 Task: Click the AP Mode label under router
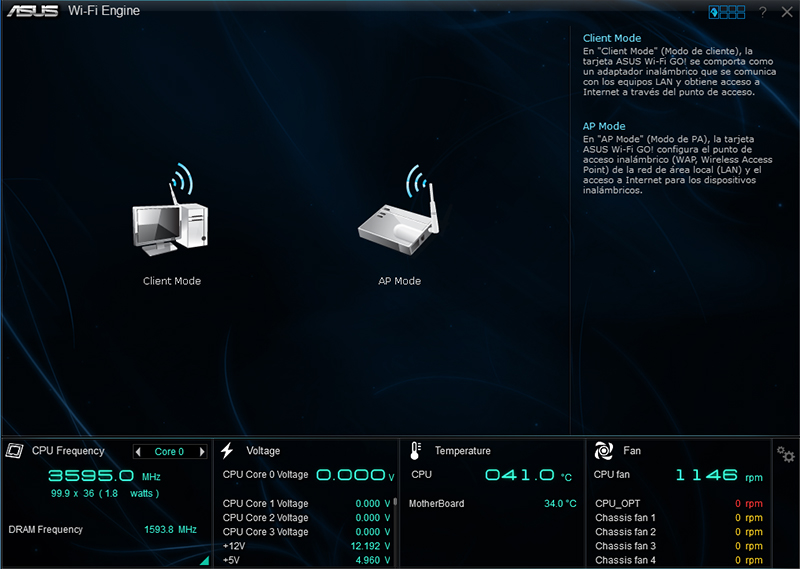399,281
